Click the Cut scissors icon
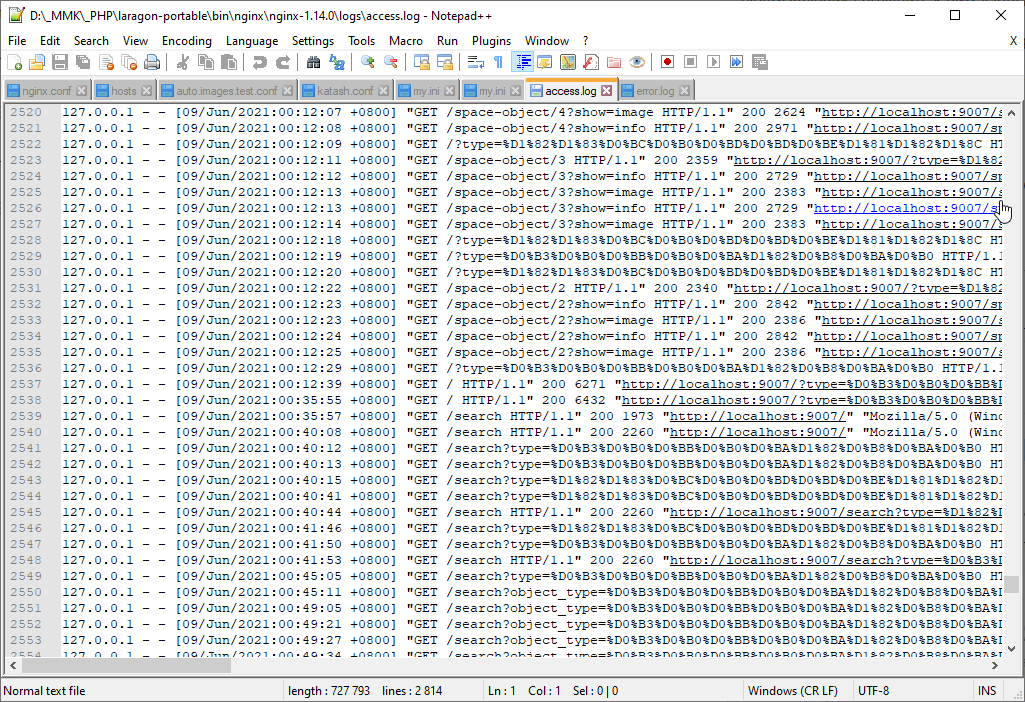This screenshot has height=702, width=1025. (x=183, y=63)
